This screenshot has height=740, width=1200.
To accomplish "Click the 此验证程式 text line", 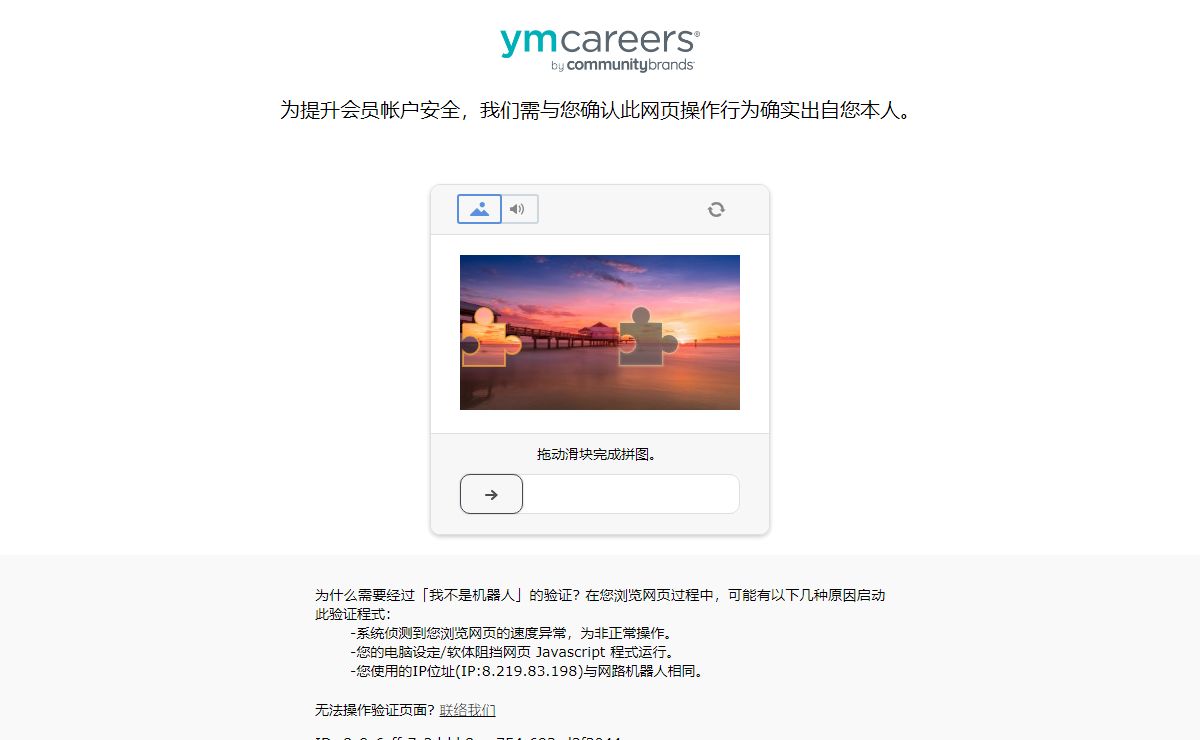I will pos(353,614).
